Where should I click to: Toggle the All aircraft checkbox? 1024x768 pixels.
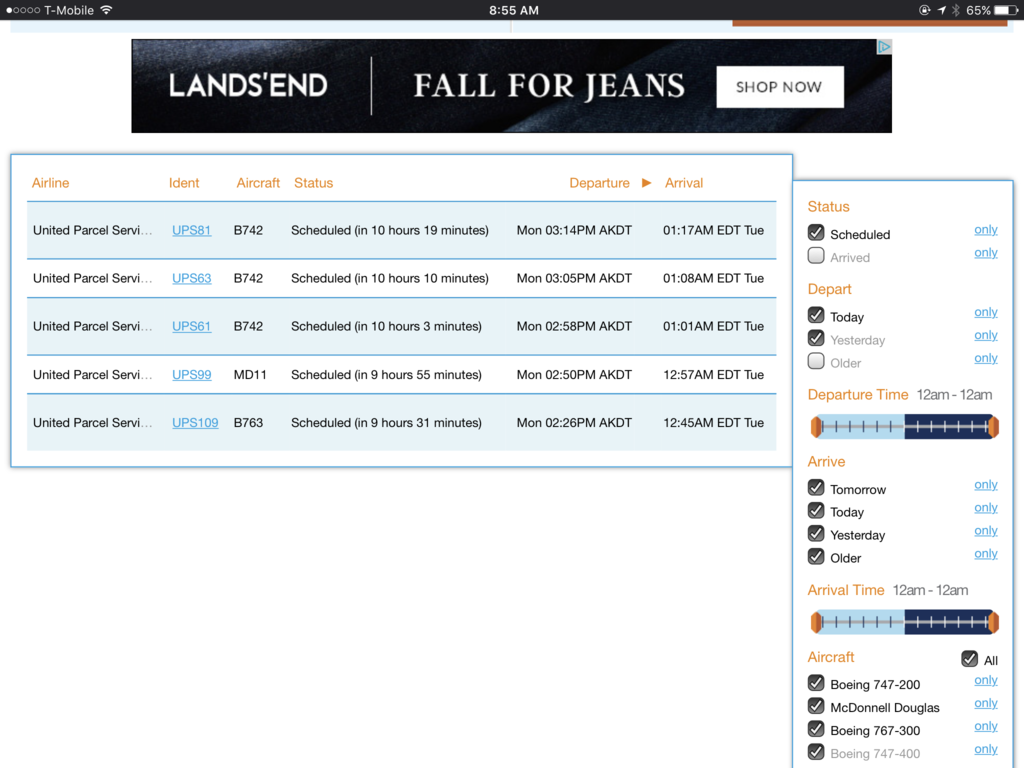click(x=969, y=659)
